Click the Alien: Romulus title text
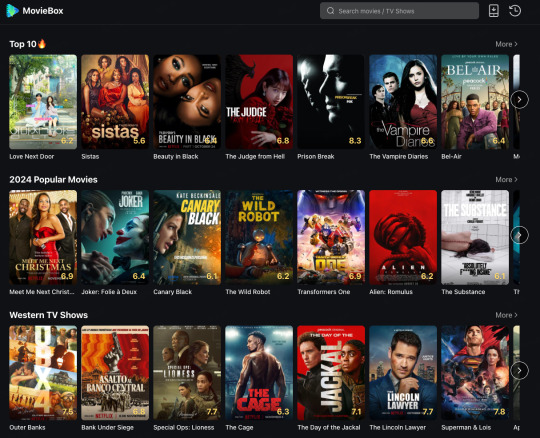Image resolution: width=540 pixels, height=438 pixels. [x=391, y=292]
